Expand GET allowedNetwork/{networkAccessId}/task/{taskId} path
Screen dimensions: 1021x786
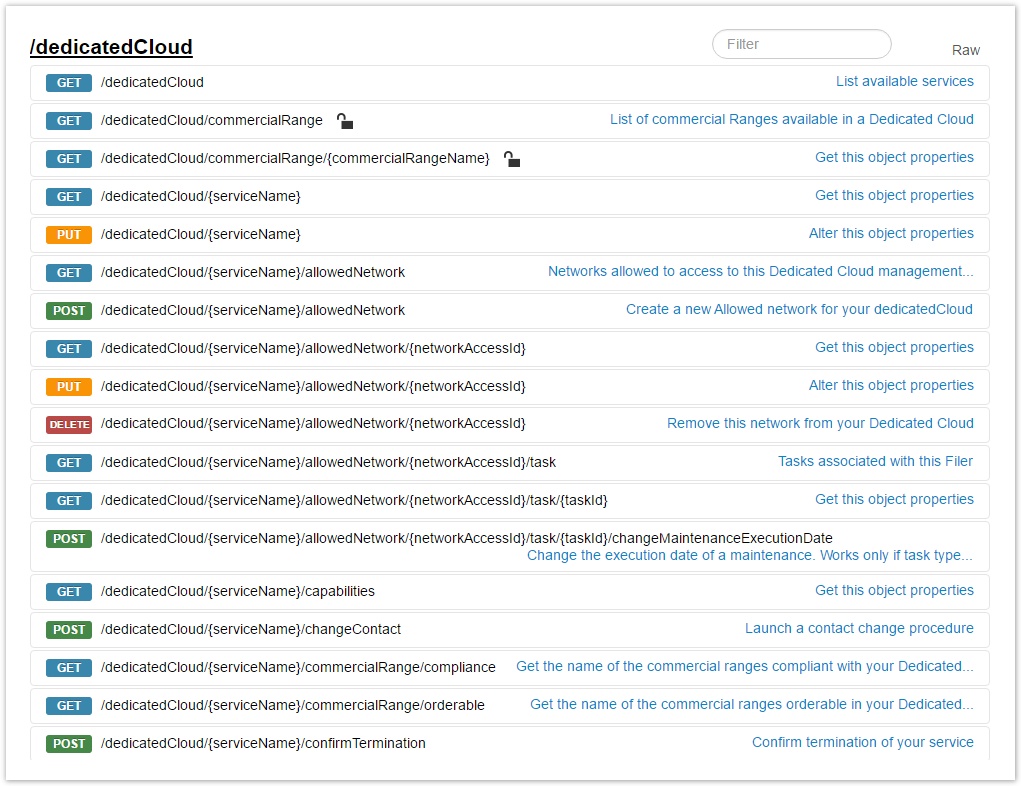tap(354, 501)
